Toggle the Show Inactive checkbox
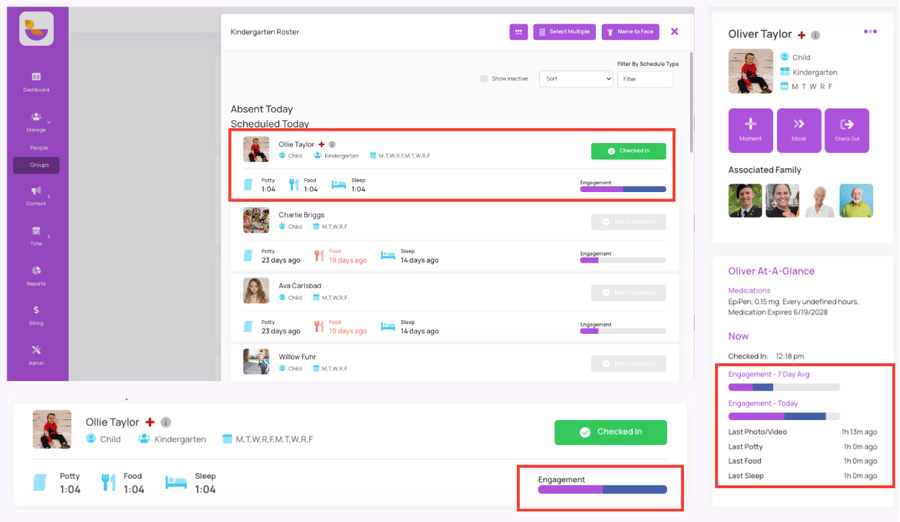Screen dimensions: 900x522 [484, 79]
